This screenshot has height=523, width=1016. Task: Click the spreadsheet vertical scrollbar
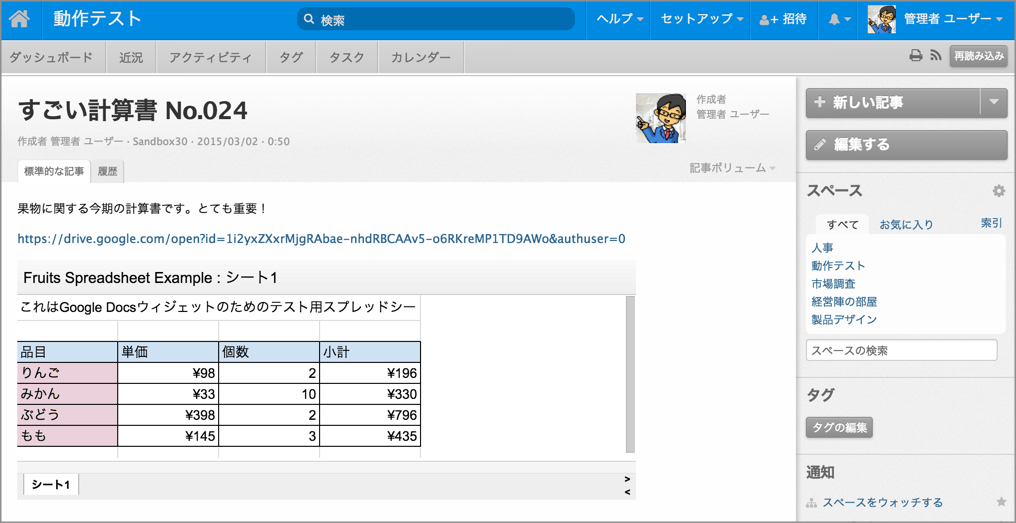click(630, 375)
